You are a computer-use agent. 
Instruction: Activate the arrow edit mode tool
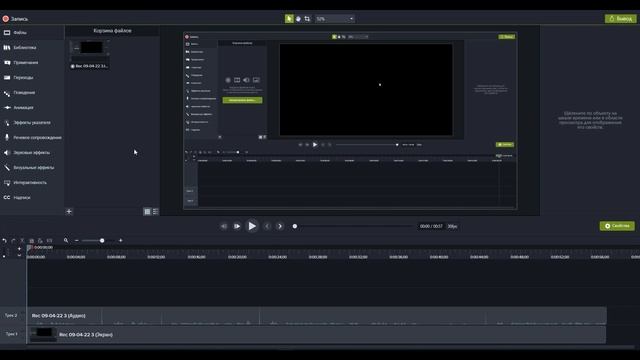click(289, 19)
